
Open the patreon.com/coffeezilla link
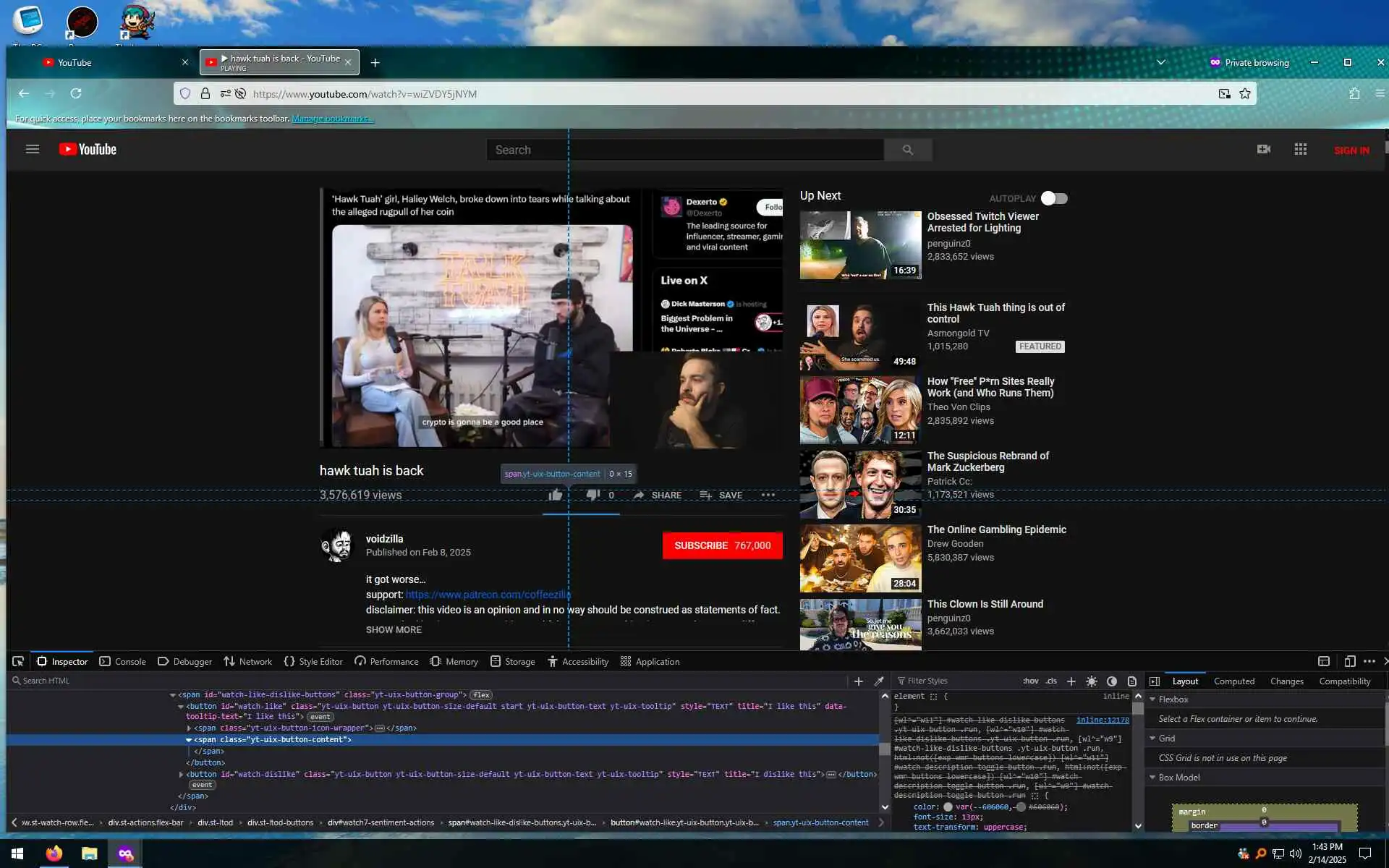click(x=488, y=595)
